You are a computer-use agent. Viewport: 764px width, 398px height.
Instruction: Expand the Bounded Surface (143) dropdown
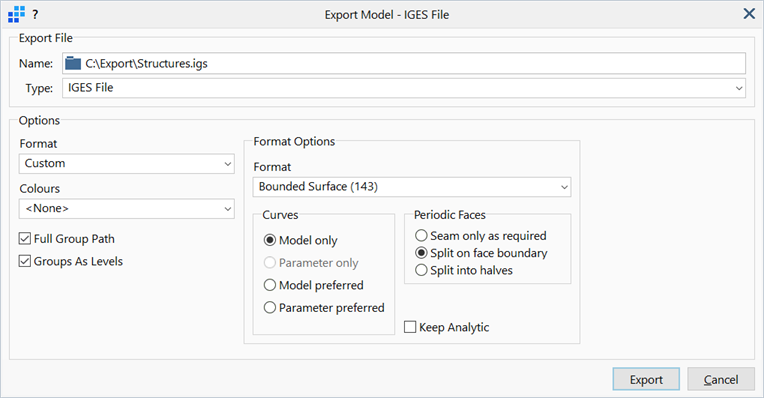(412, 187)
